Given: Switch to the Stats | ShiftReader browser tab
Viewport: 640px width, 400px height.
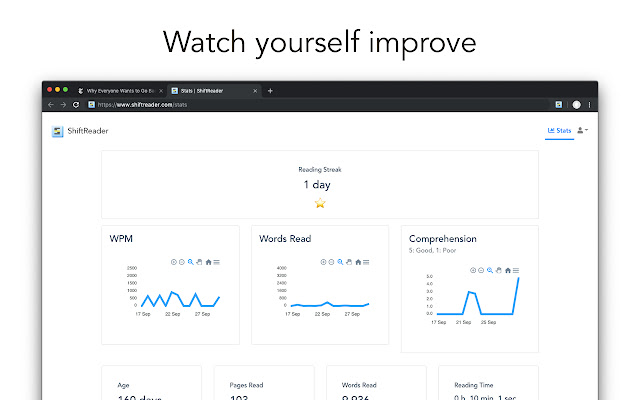Looking at the screenshot, I should (212, 91).
